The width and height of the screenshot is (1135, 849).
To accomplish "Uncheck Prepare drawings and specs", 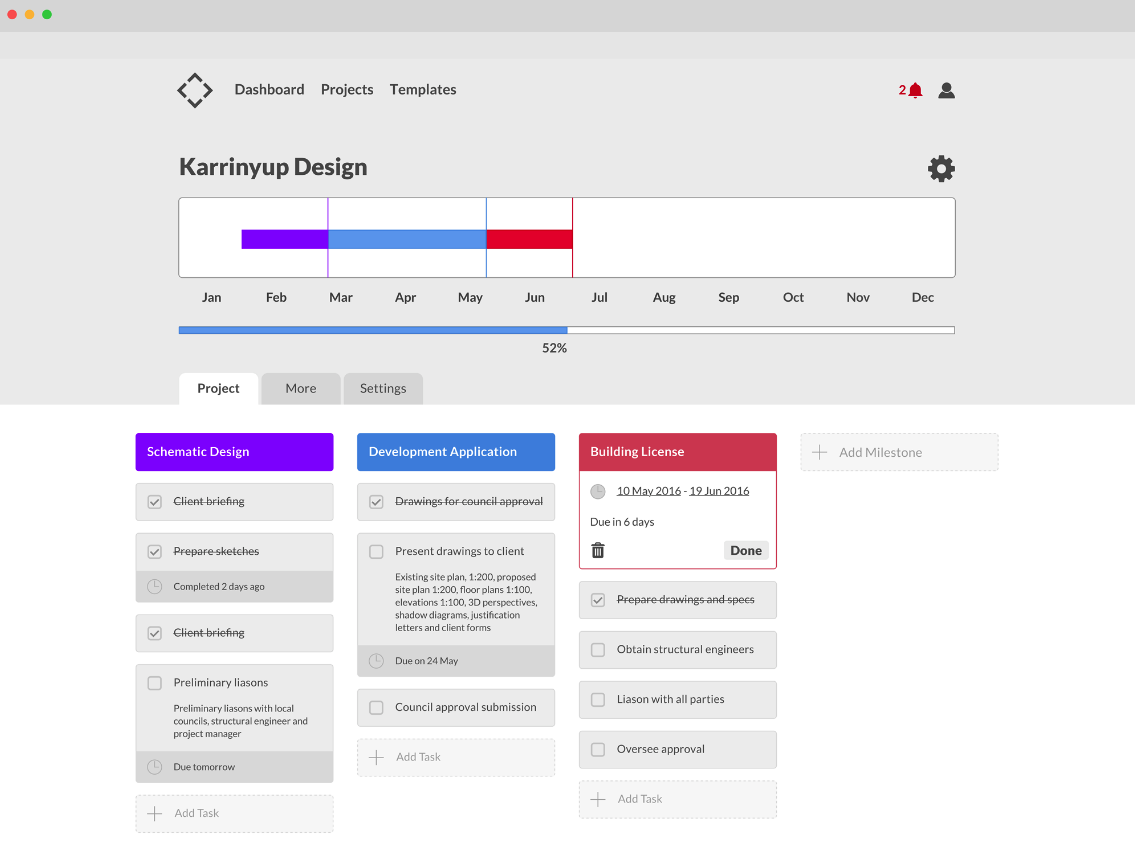I will coord(598,600).
